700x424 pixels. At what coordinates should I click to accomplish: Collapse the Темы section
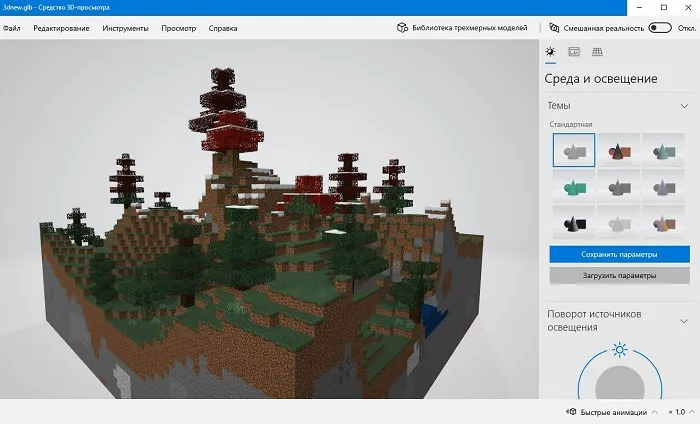click(x=684, y=105)
